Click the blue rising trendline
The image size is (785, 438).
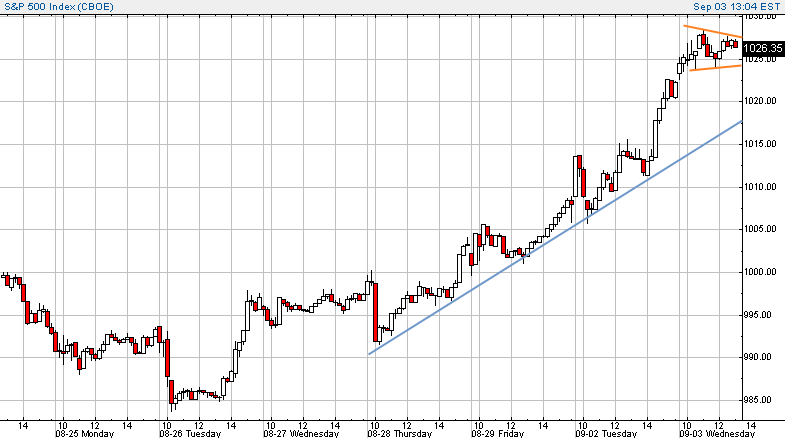coord(555,238)
